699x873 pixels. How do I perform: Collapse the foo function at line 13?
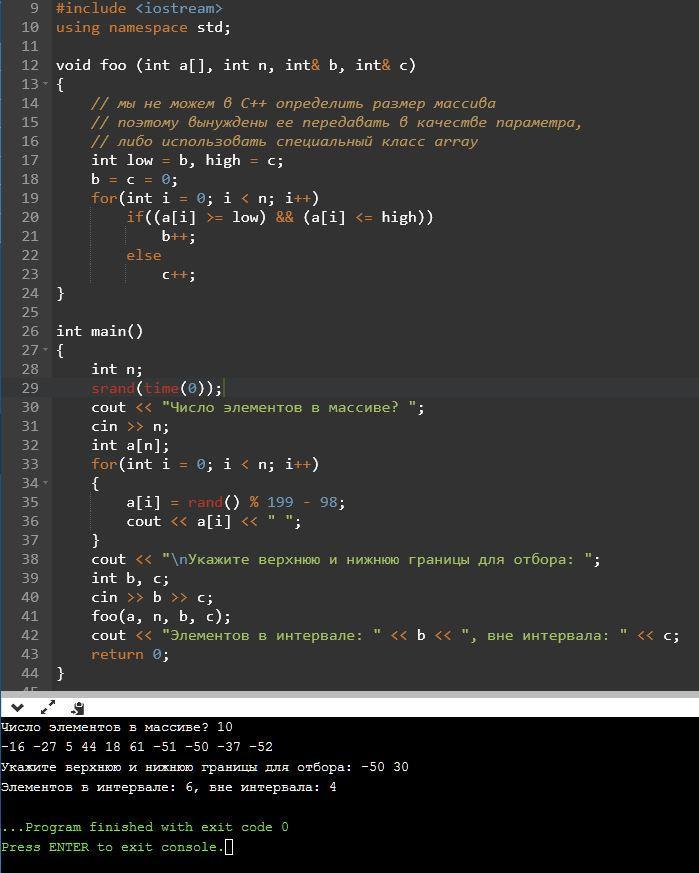tap(46, 84)
